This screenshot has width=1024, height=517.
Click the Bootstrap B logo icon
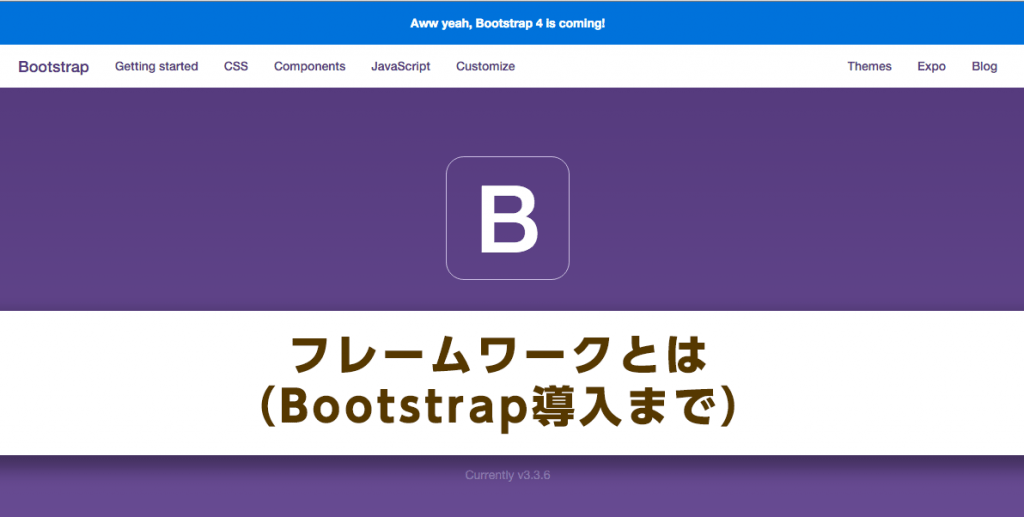click(x=507, y=218)
